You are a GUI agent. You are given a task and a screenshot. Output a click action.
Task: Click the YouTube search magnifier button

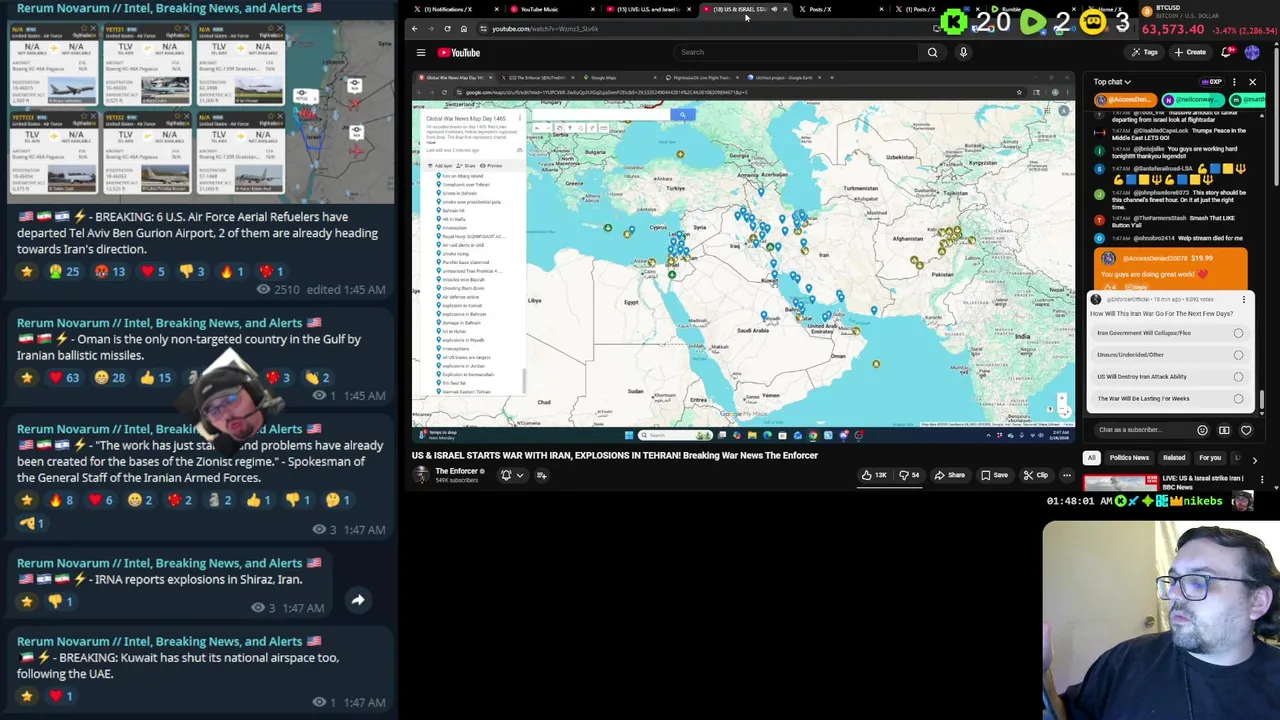tap(932, 52)
